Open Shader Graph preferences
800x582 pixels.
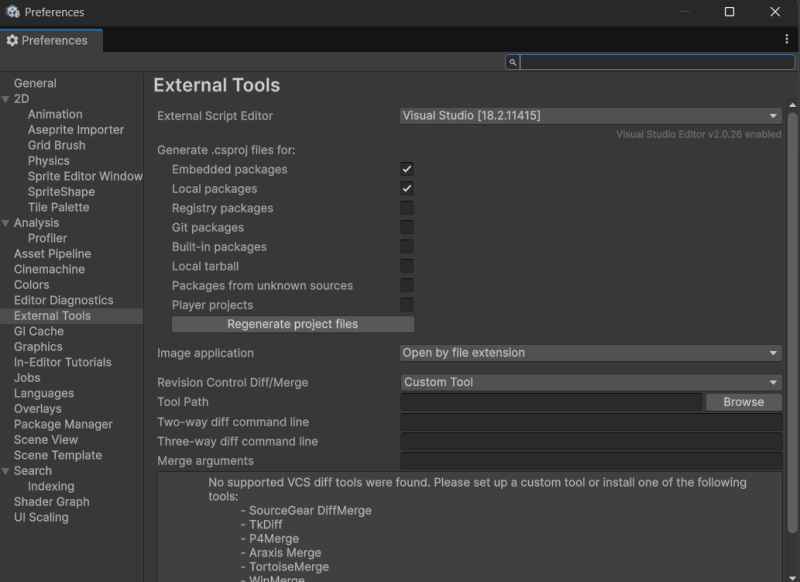52,502
